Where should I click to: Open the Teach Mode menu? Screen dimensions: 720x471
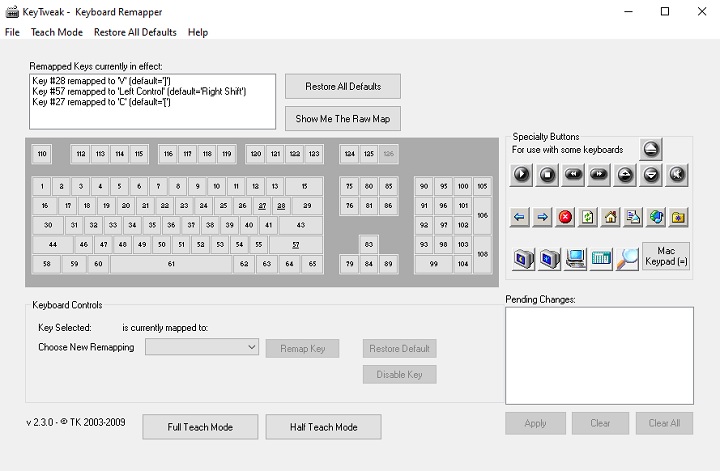click(x=56, y=32)
